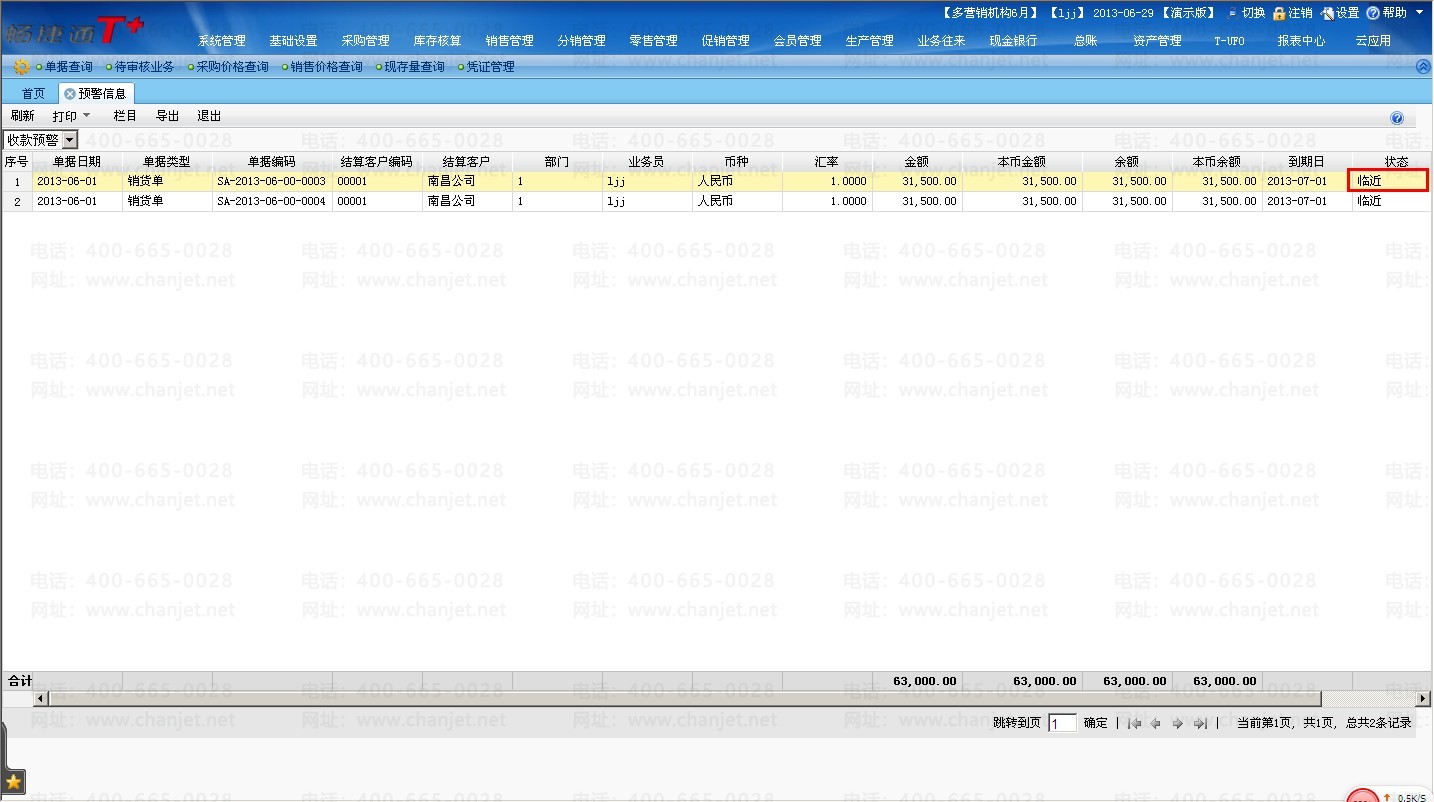Open the 库存核算 menu

point(437,41)
